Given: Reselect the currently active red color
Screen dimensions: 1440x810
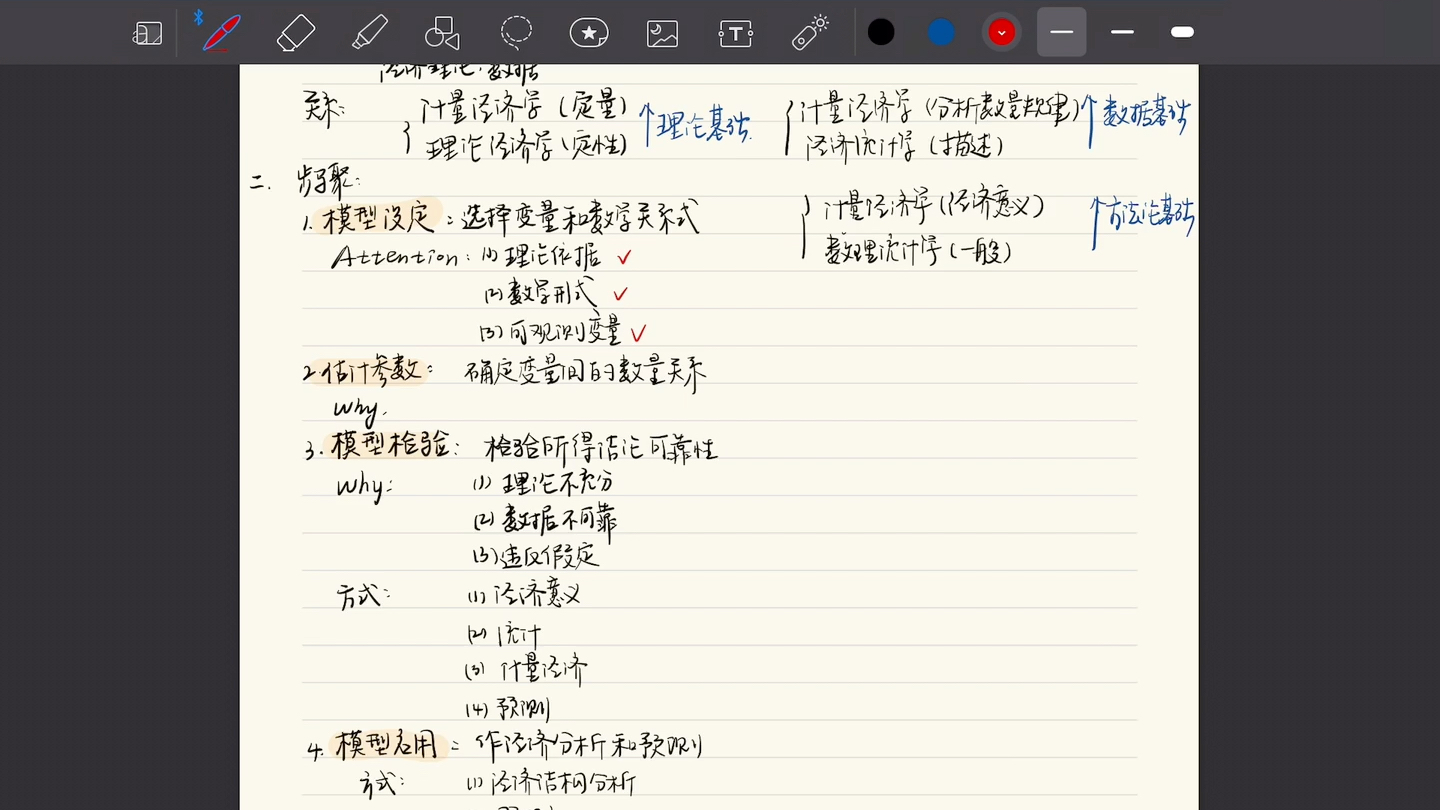Looking at the screenshot, I should click(x=1001, y=31).
